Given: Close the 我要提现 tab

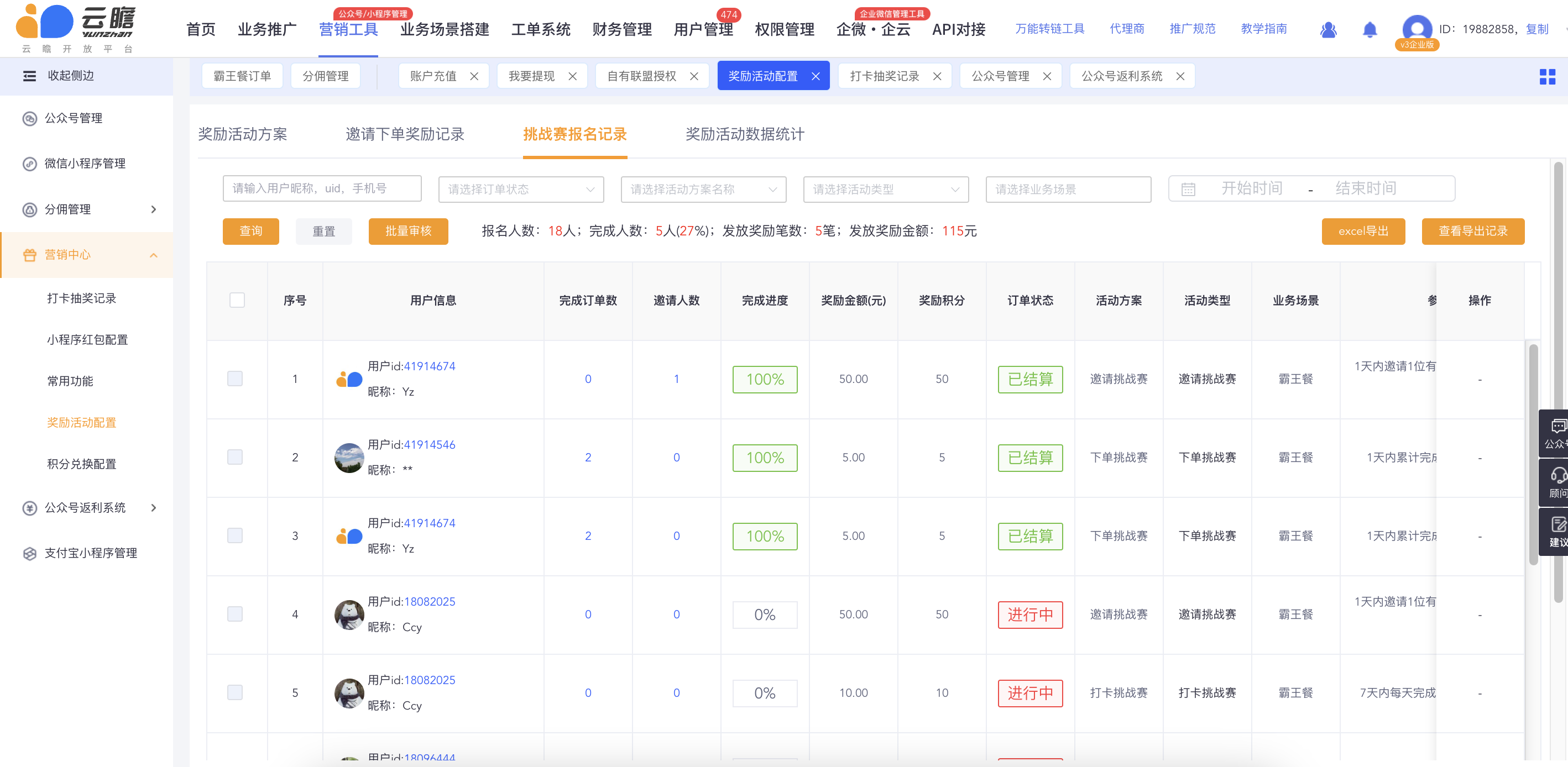Looking at the screenshot, I should 572,77.
